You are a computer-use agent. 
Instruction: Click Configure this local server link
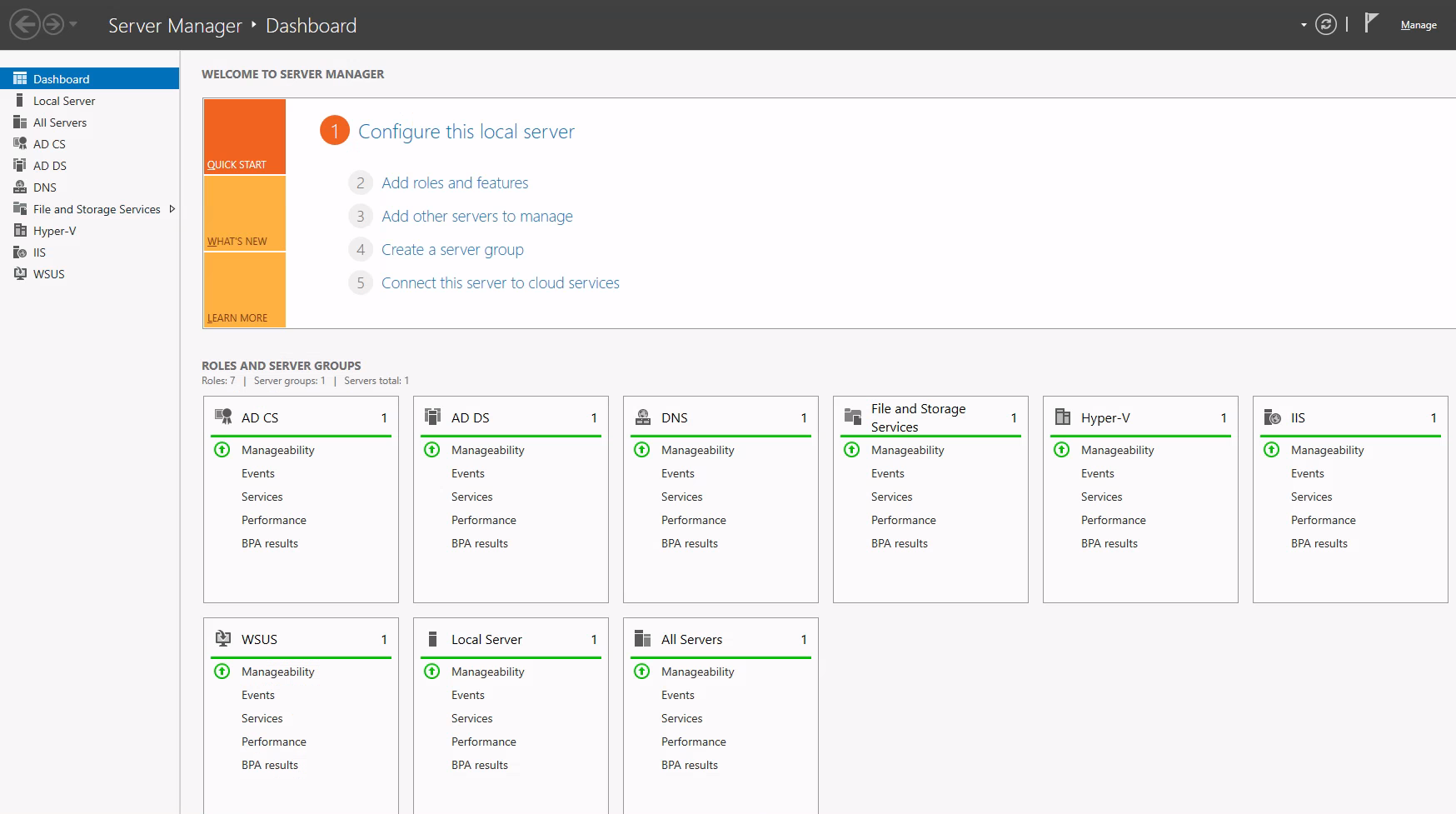tap(466, 132)
